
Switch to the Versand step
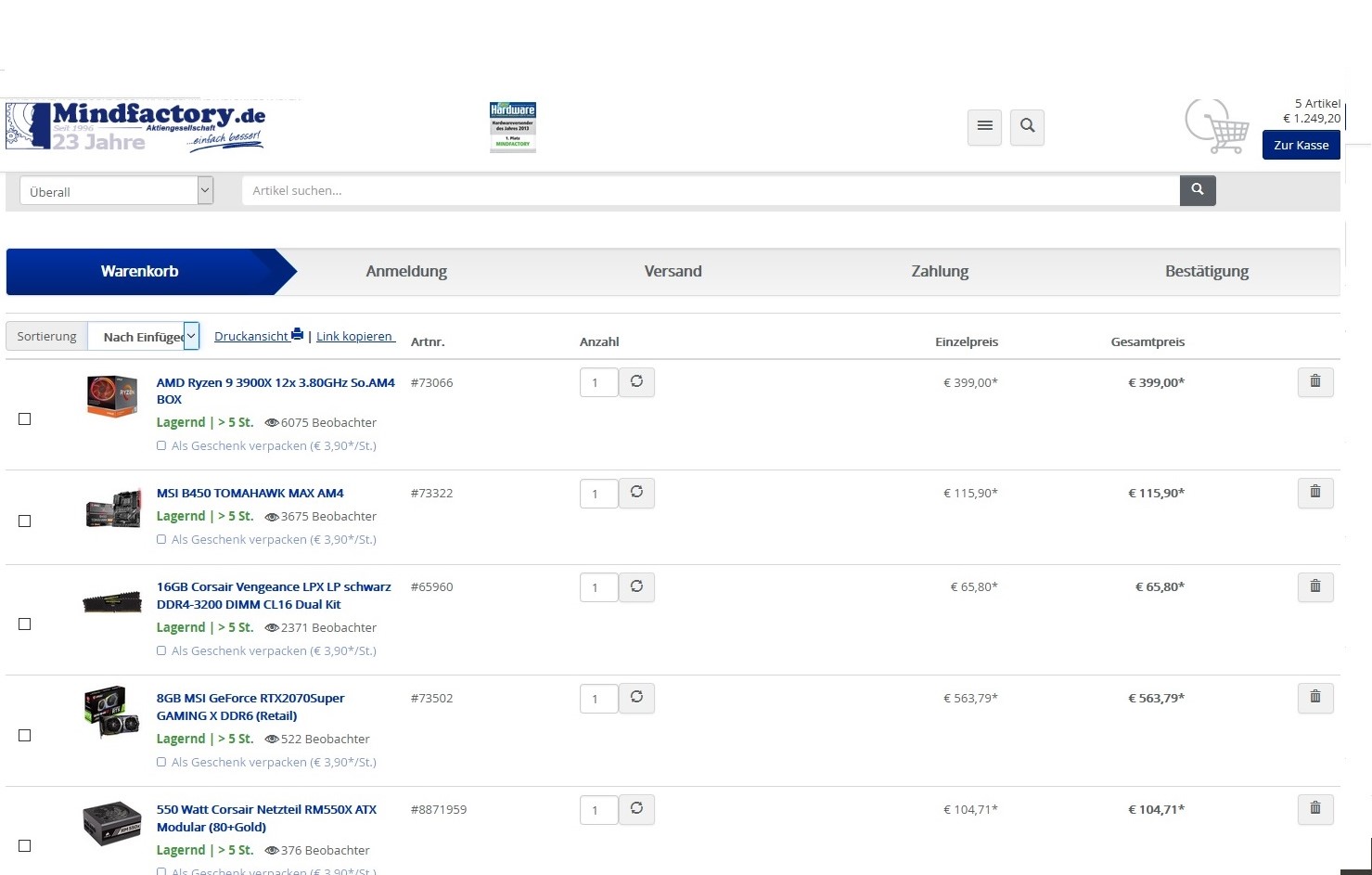[673, 271]
